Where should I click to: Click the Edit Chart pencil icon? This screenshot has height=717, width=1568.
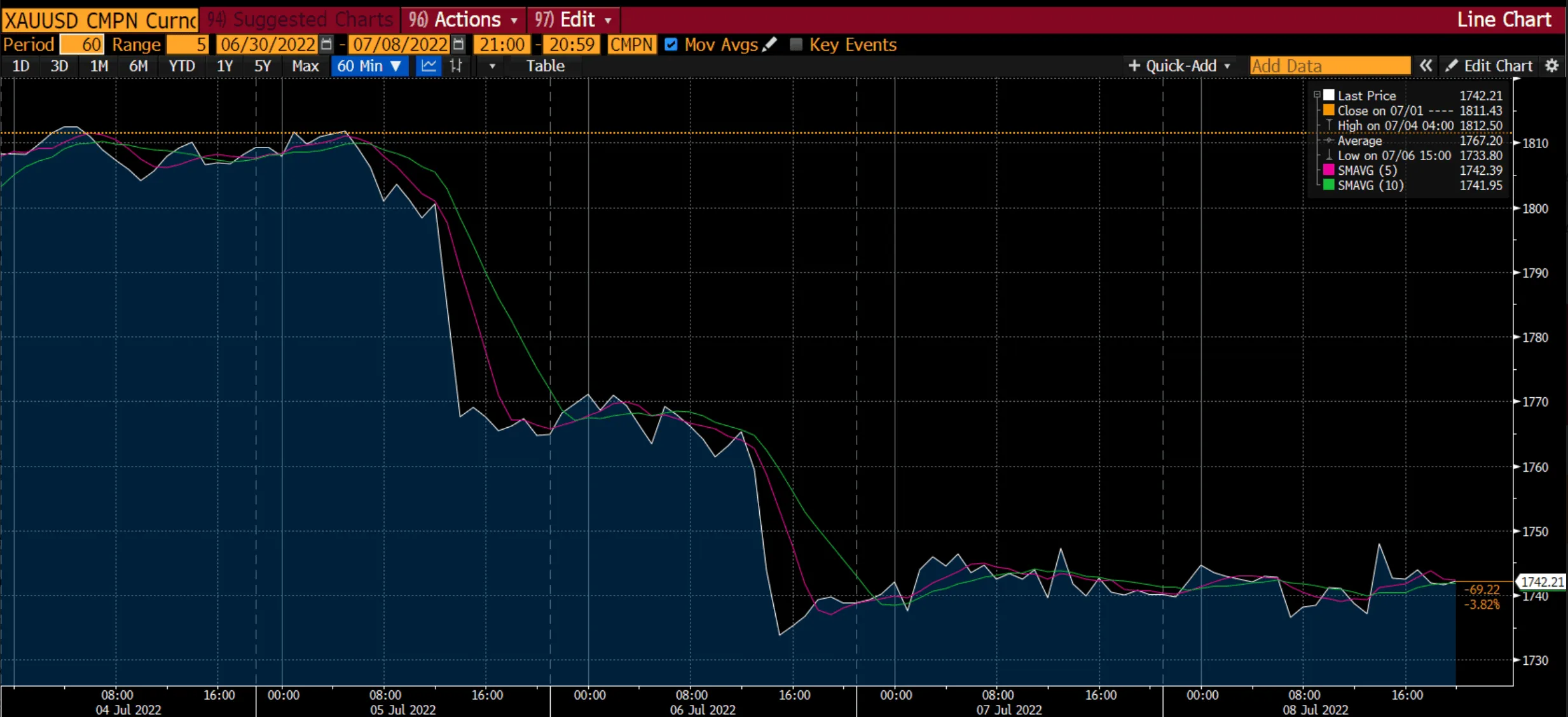(1454, 65)
